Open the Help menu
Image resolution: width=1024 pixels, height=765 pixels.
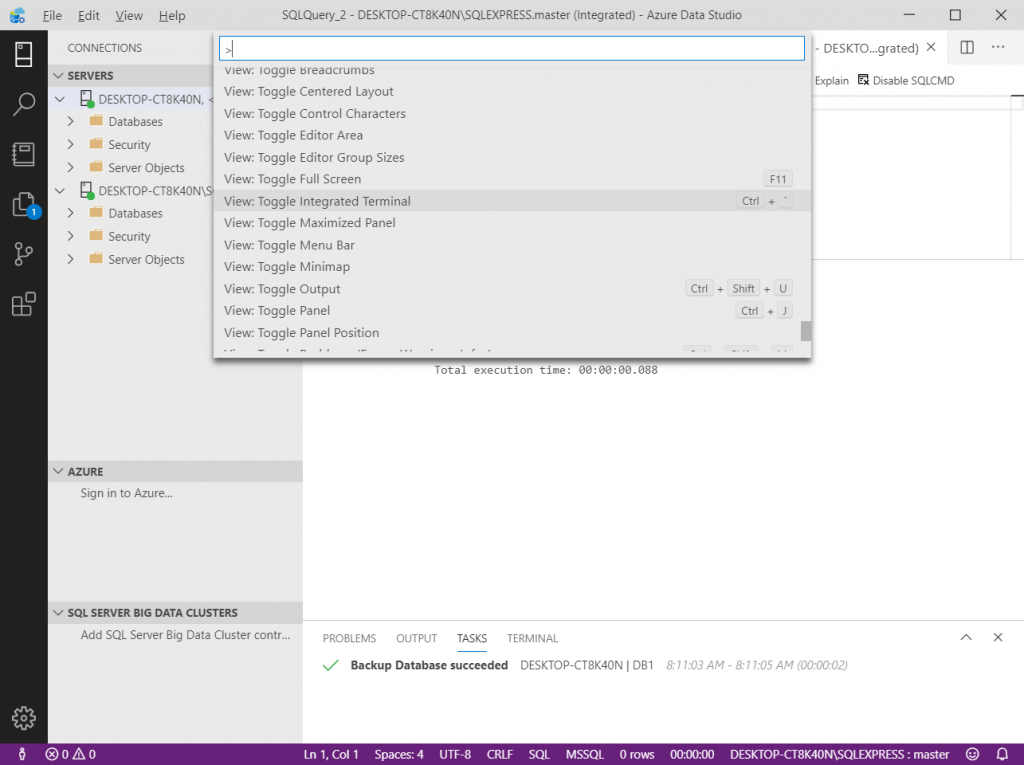tap(172, 15)
